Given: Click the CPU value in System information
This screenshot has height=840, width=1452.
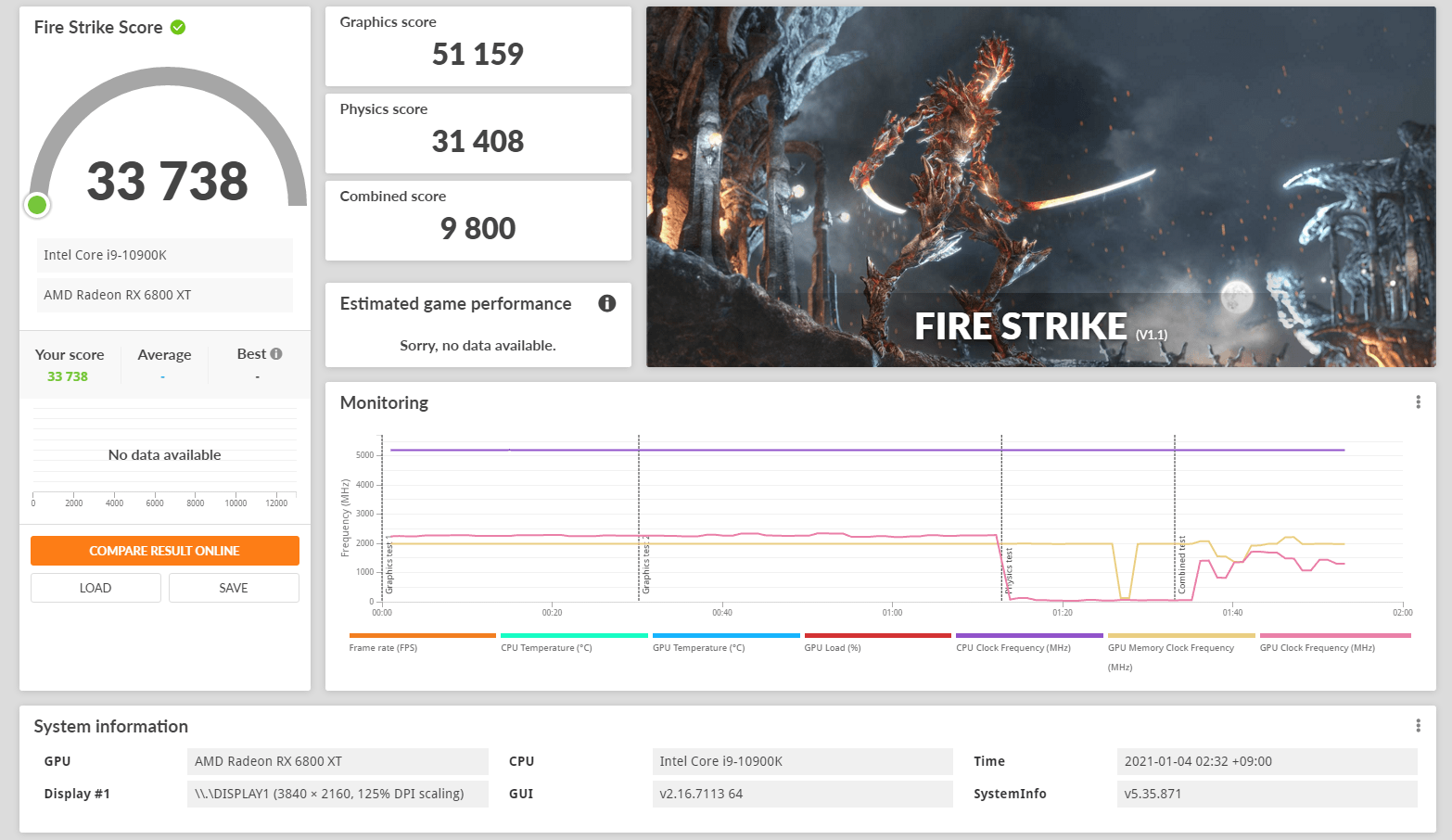Looking at the screenshot, I should pyautogui.click(x=802, y=761).
